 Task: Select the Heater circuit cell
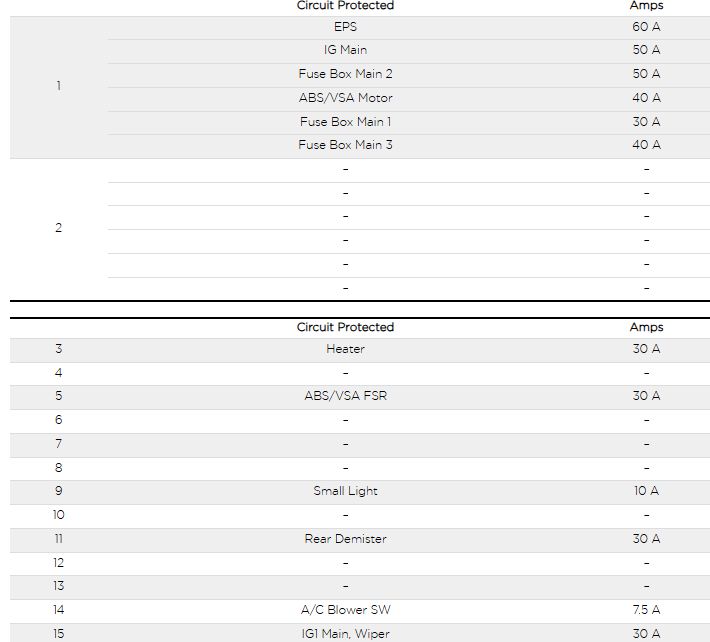point(345,349)
